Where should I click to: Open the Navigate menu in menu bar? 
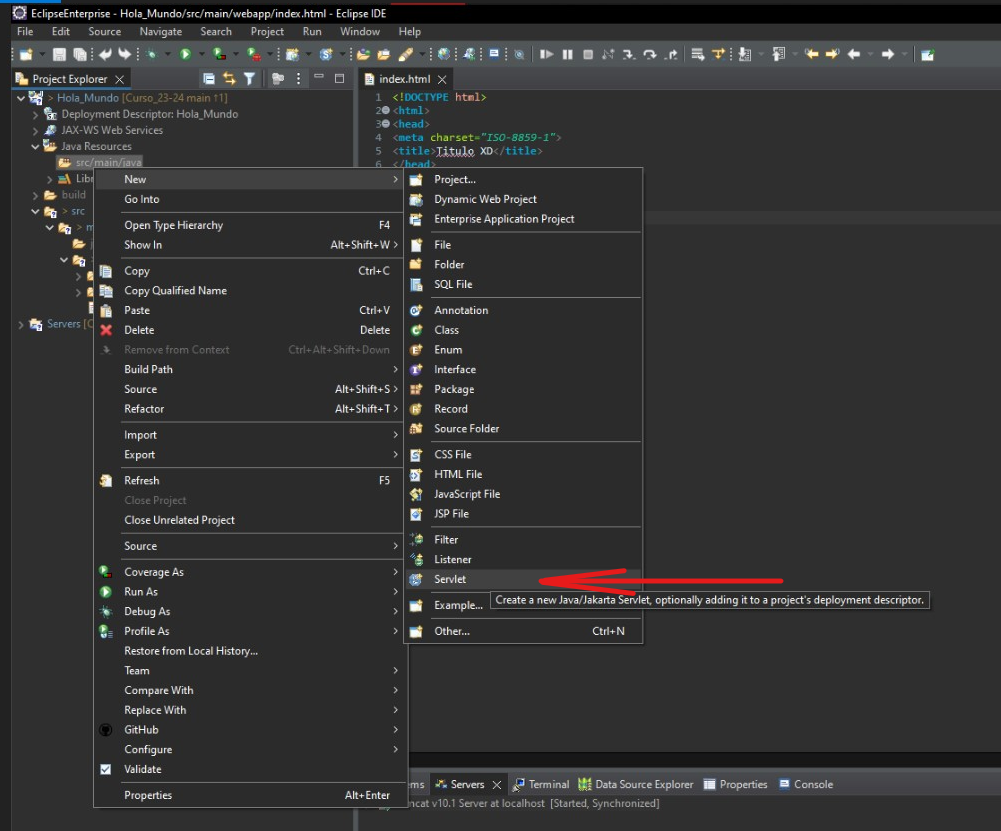pos(160,31)
